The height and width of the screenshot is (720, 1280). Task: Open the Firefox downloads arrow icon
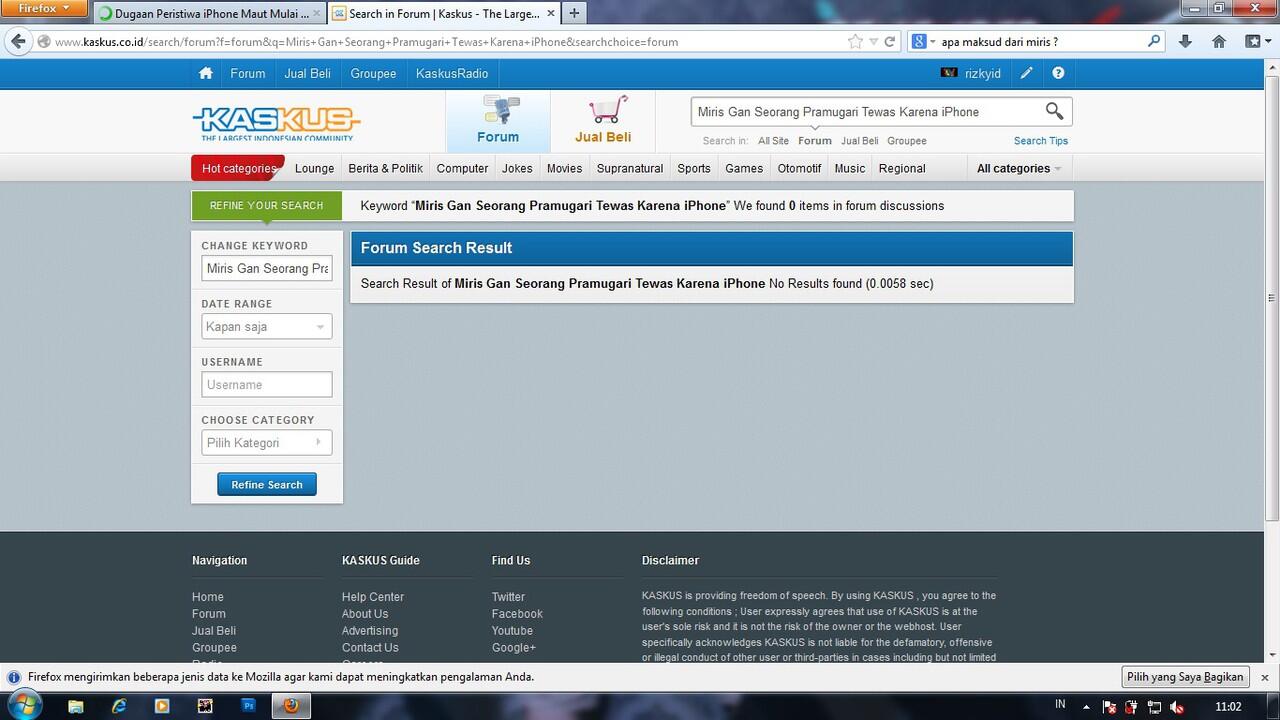[1185, 41]
